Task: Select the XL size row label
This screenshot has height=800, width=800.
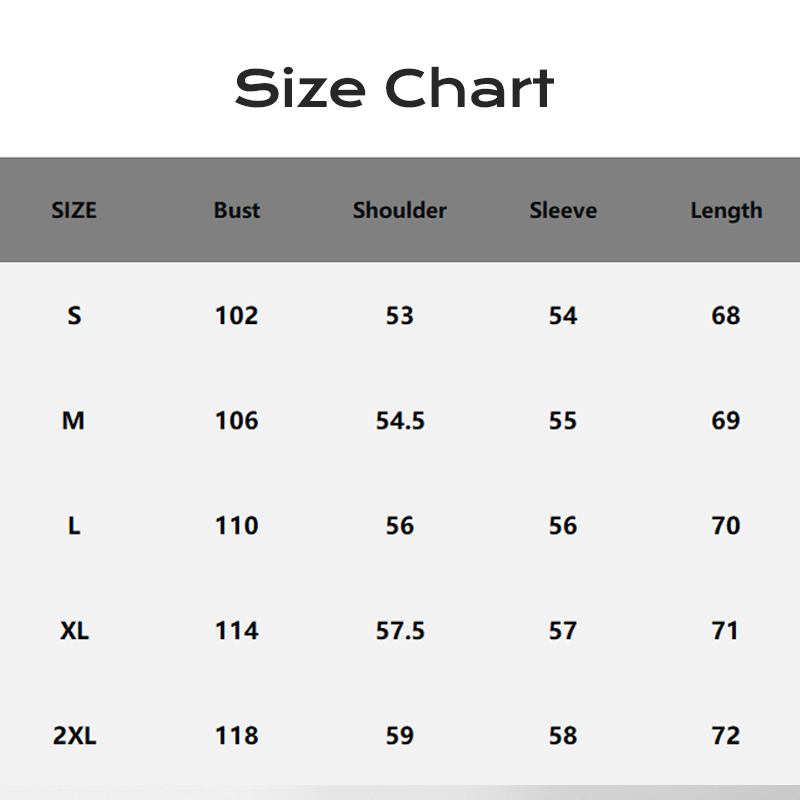Action: click(x=74, y=631)
